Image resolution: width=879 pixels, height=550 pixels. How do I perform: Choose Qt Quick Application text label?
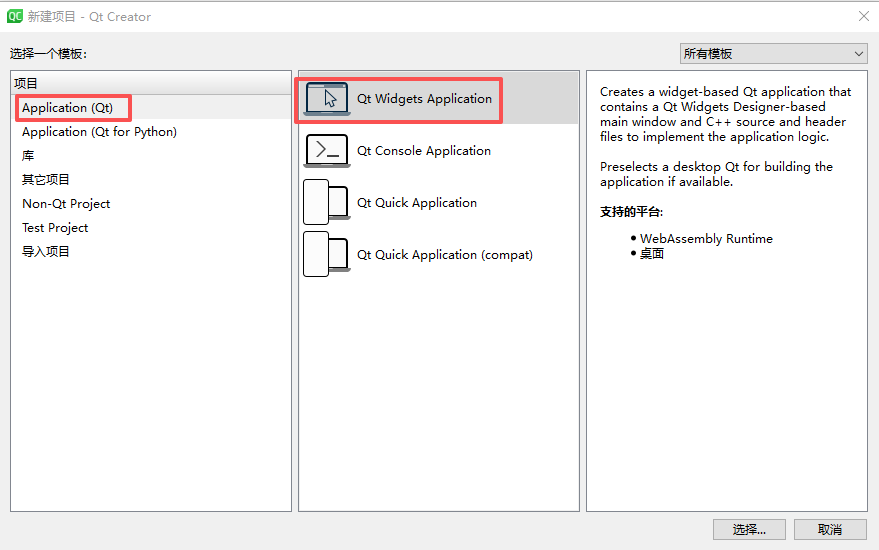pos(417,203)
